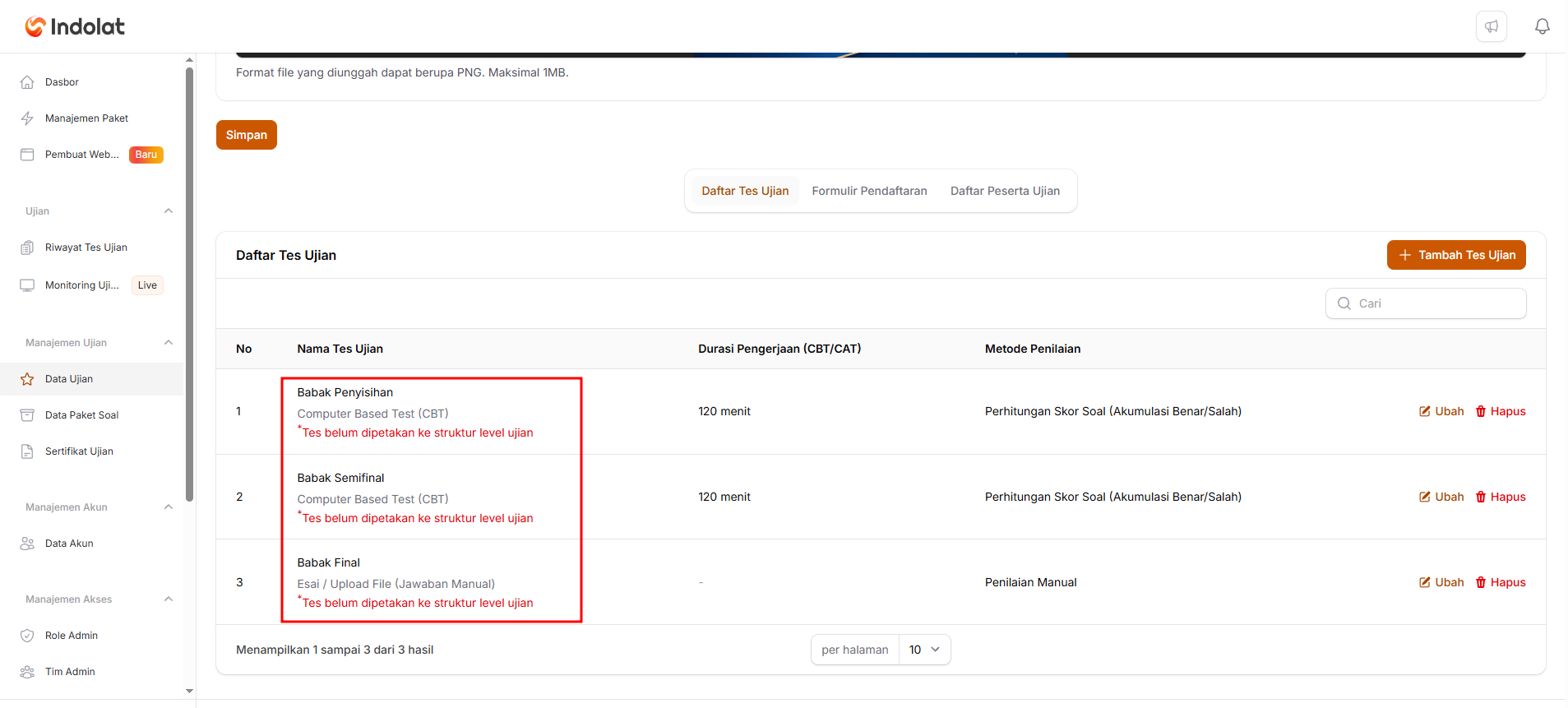Click the Data Paket Soal box icon
The width and height of the screenshot is (1568, 708).
(x=27, y=415)
